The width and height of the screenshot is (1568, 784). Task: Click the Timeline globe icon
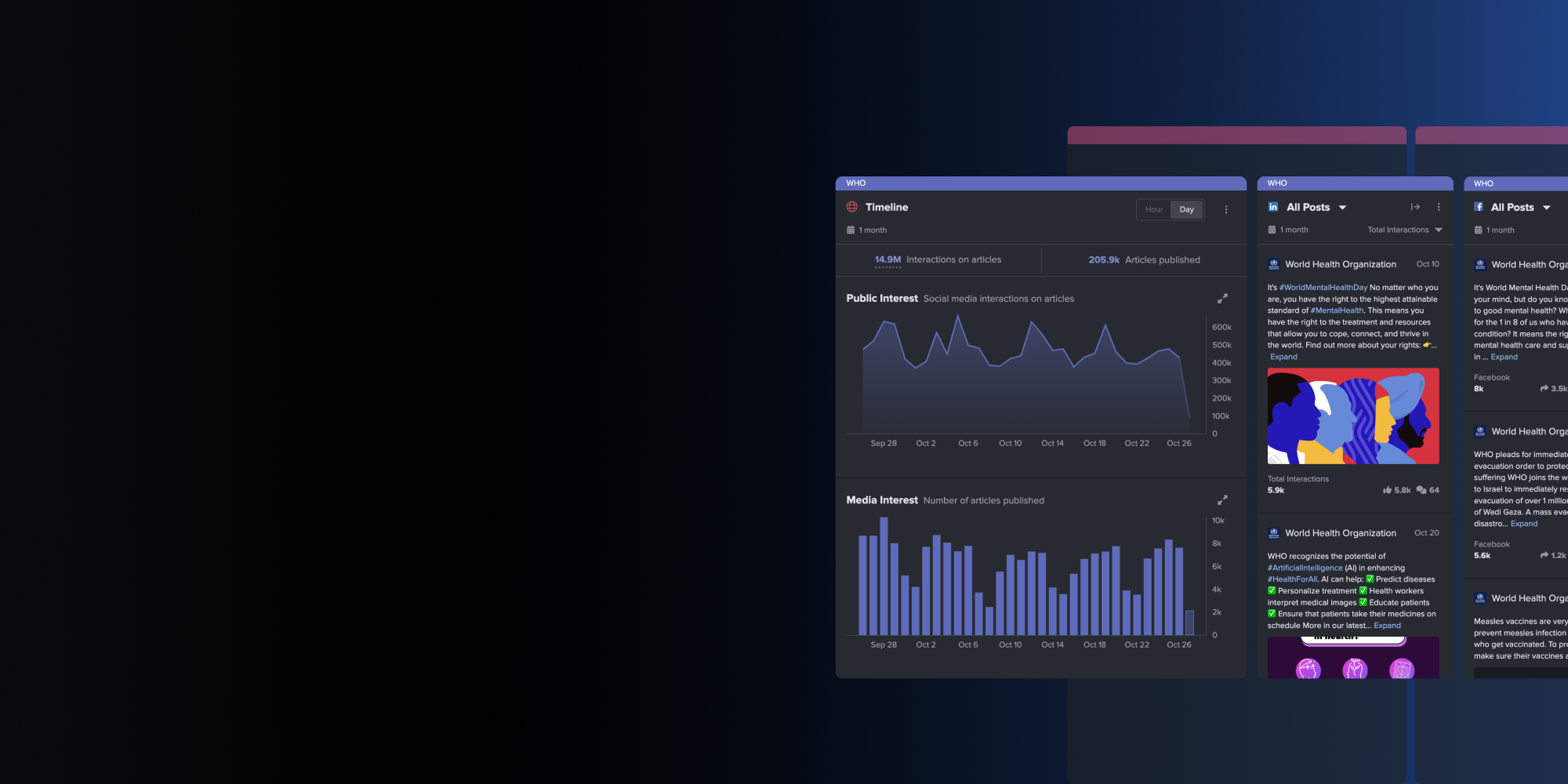(851, 207)
